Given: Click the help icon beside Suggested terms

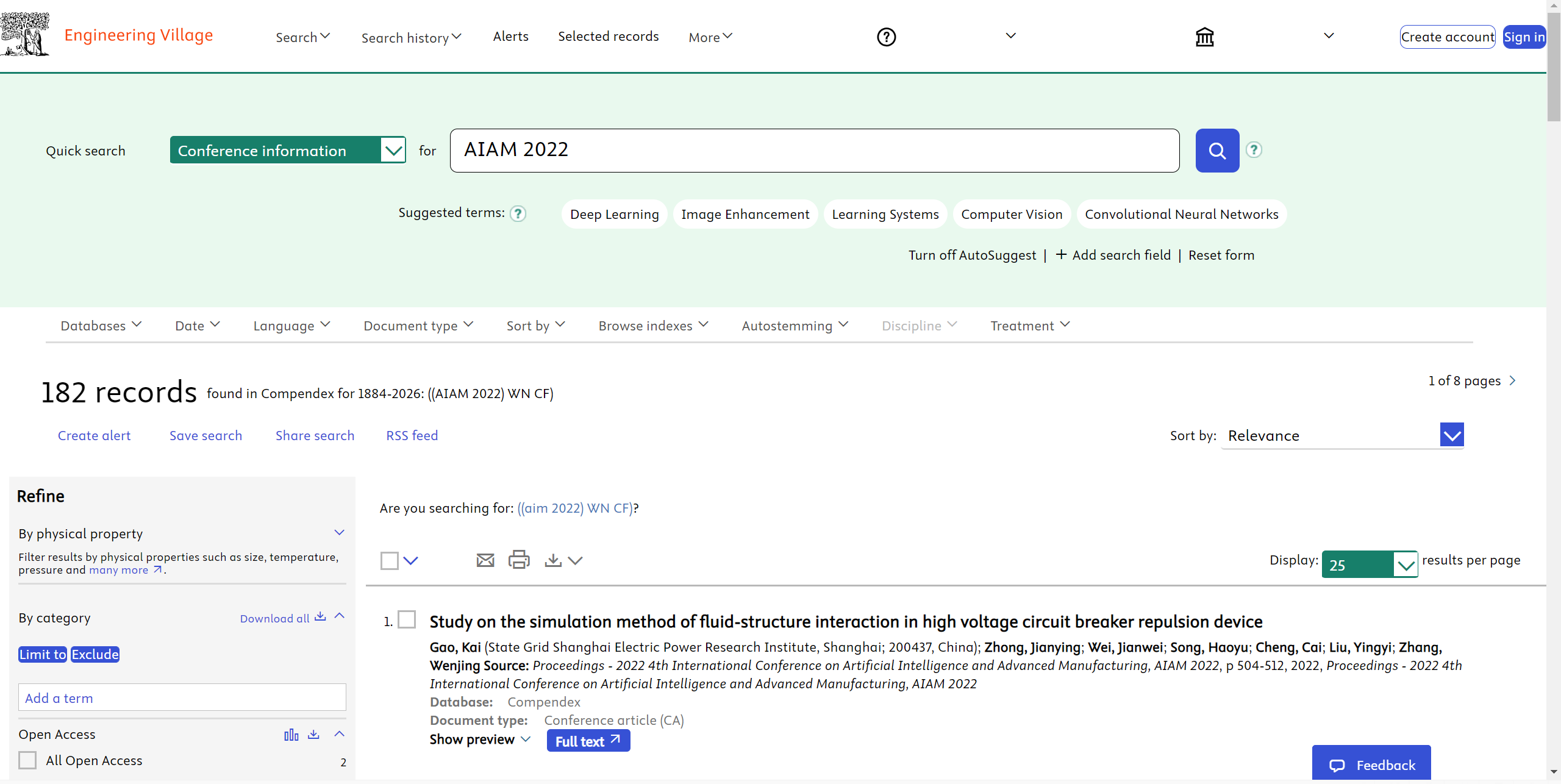Looking at the screenshot, I should point(518,213).
